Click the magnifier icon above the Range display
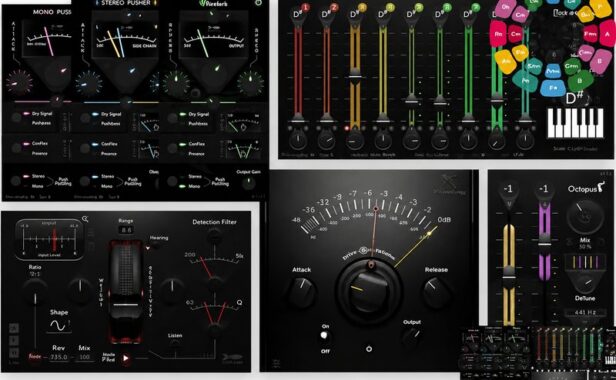 point(85,219)
